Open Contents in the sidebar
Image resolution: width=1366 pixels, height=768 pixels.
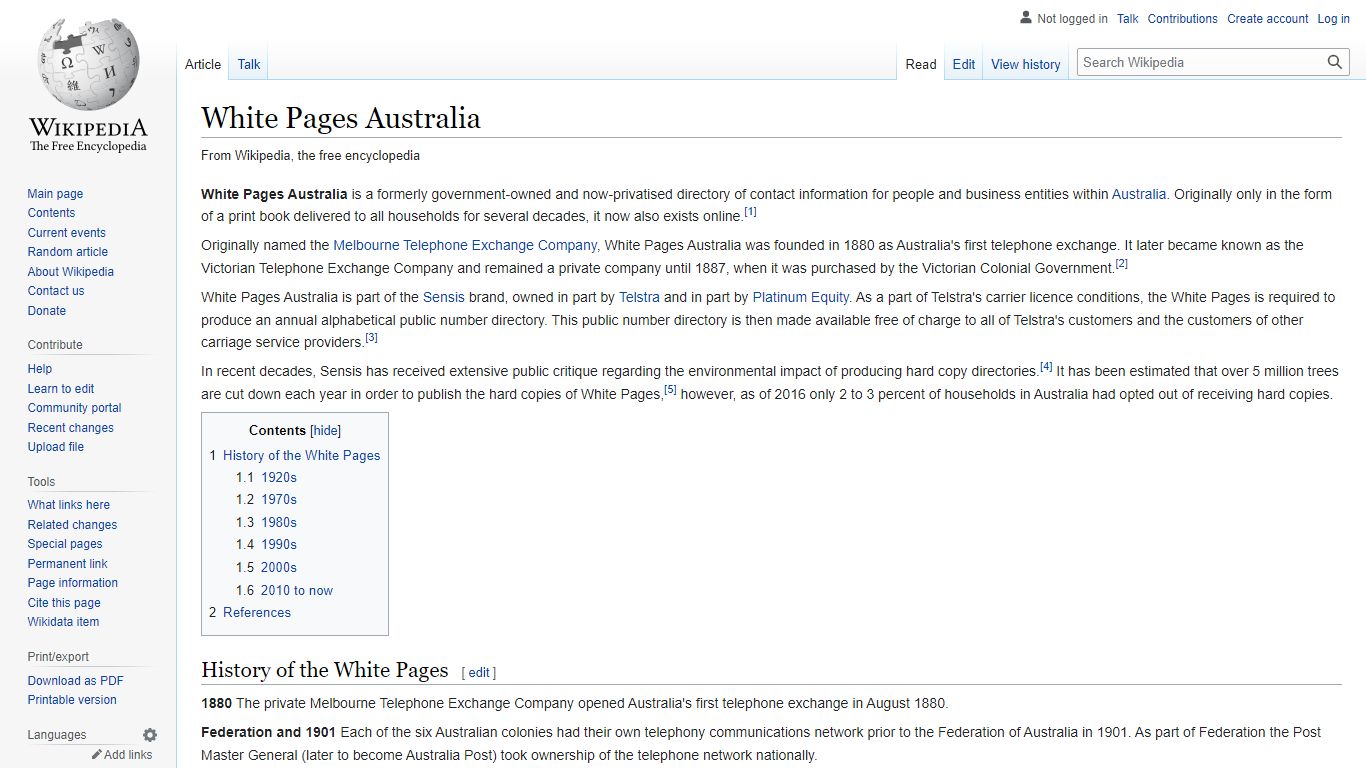(x=51, y=213)
